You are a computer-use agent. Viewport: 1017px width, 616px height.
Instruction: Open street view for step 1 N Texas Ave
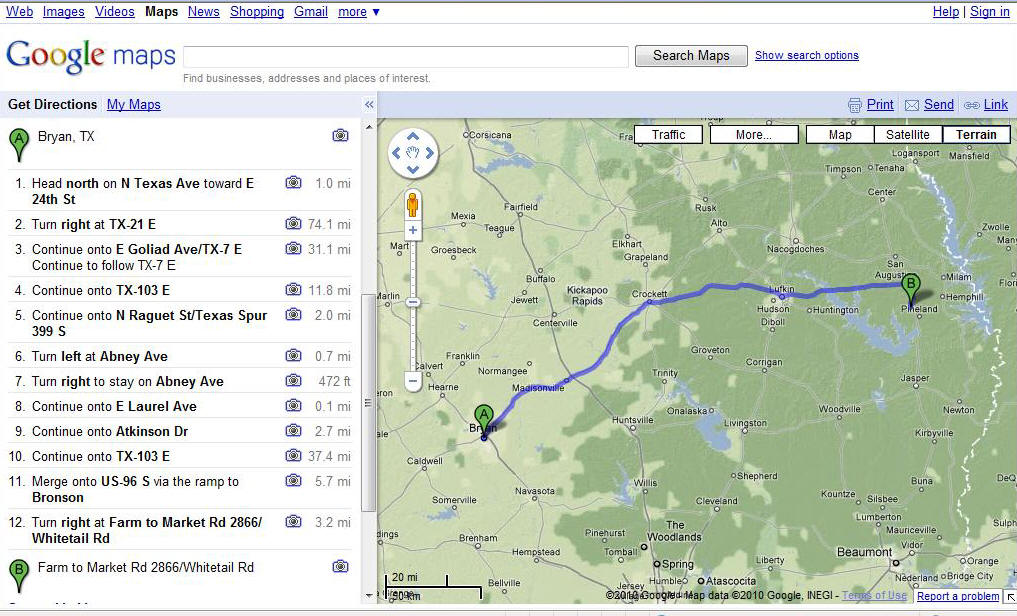[294, 183]
